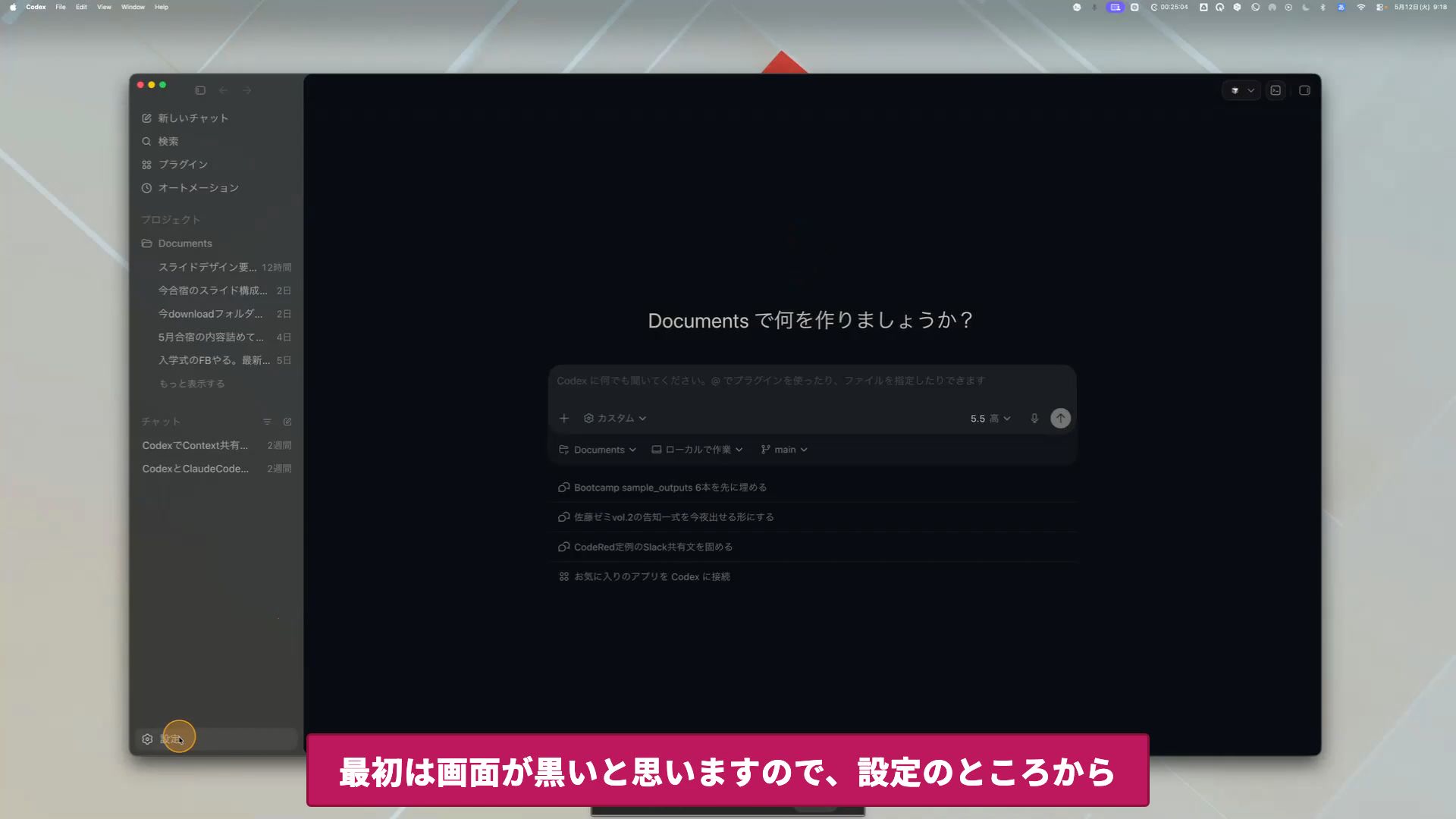Click the send arrow button
The height and width of the screenshot is (819, 1456).
(x=1061, y=419)
